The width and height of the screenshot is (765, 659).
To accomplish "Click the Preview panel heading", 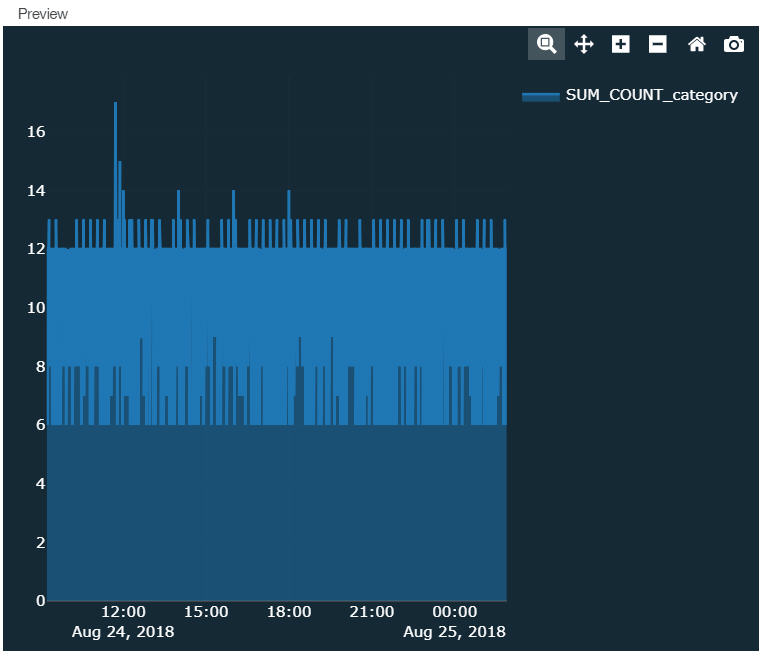I will coord(43,14).
